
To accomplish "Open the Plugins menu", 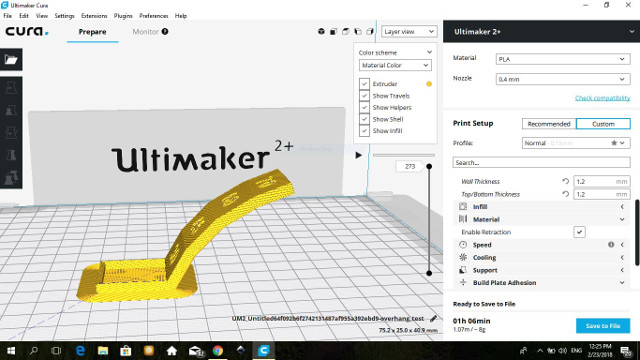I will (123, 16).
